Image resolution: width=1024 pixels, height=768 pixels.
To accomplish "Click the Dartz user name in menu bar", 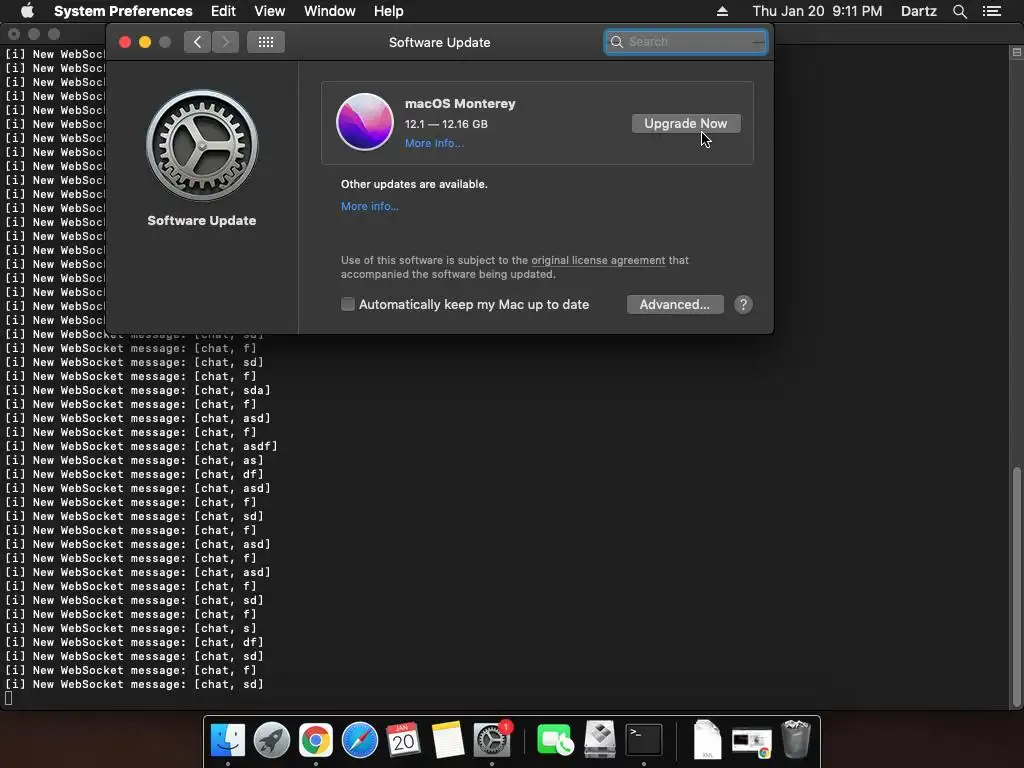I will pos(919,11).
